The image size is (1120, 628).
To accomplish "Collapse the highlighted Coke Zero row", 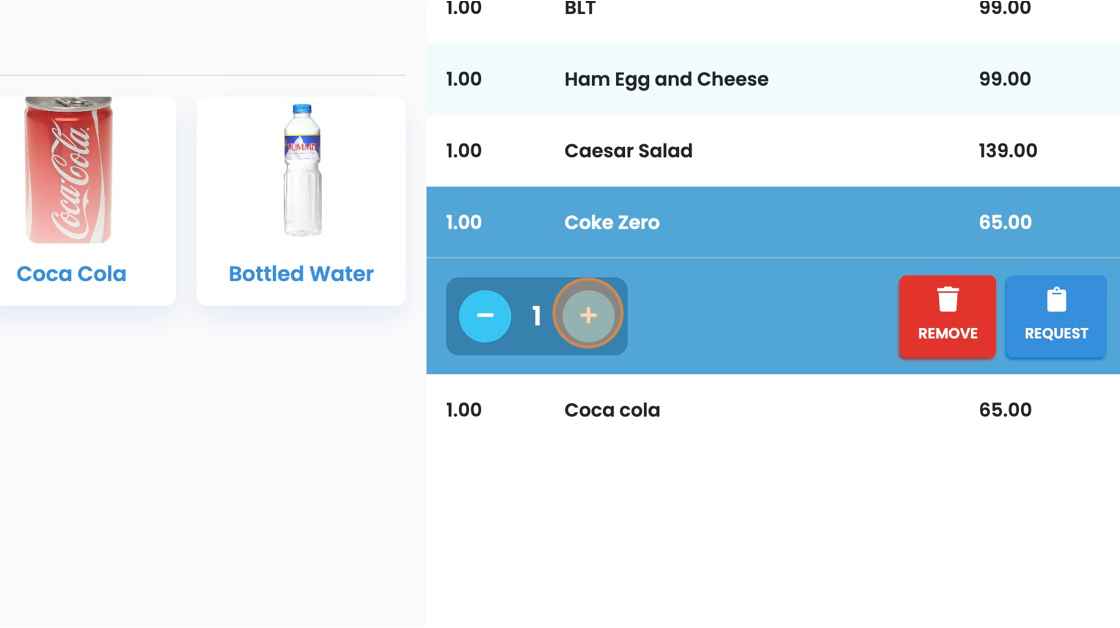I will 773,222.
